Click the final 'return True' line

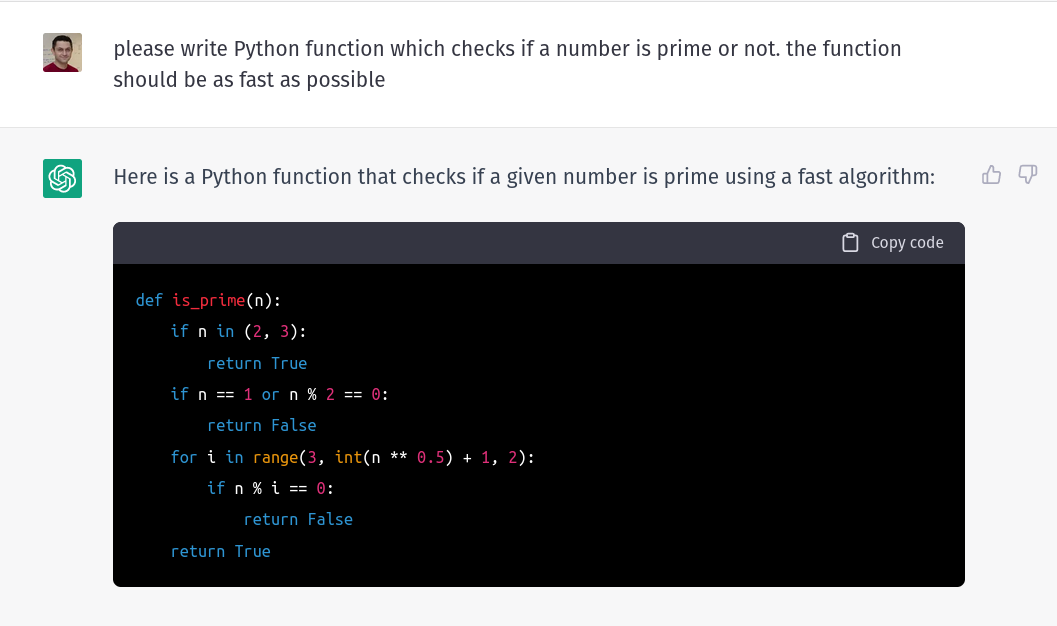pyautogui.click(x=220, y=551)
